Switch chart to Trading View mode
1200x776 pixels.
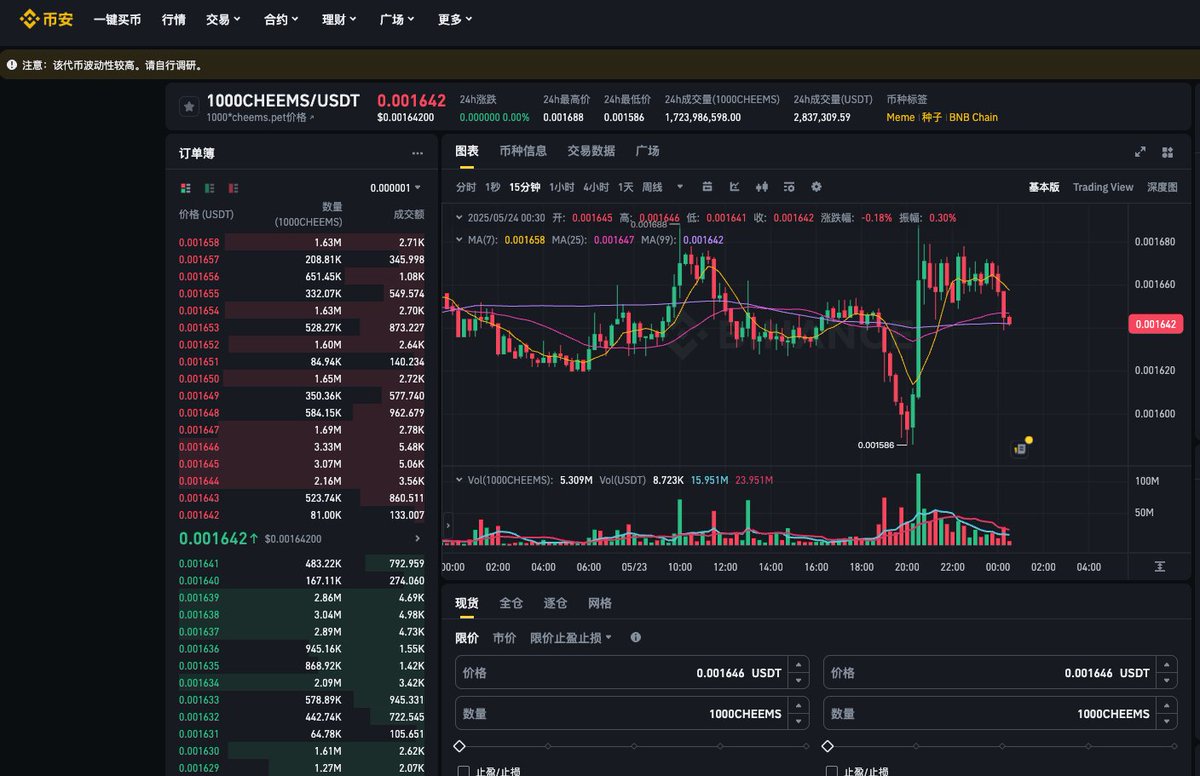[x=1103, y=187]
